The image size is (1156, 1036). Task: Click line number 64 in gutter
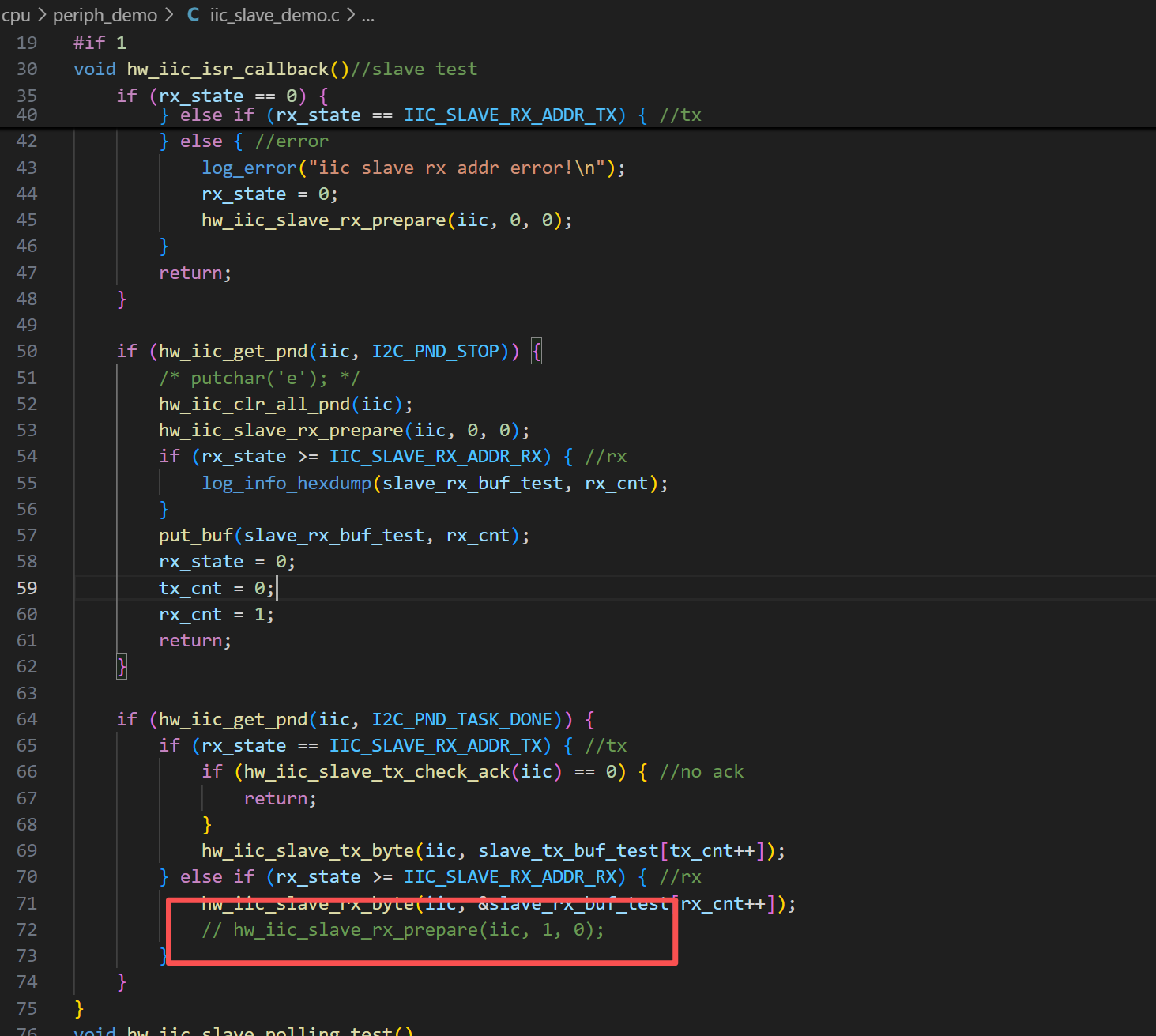27,719
